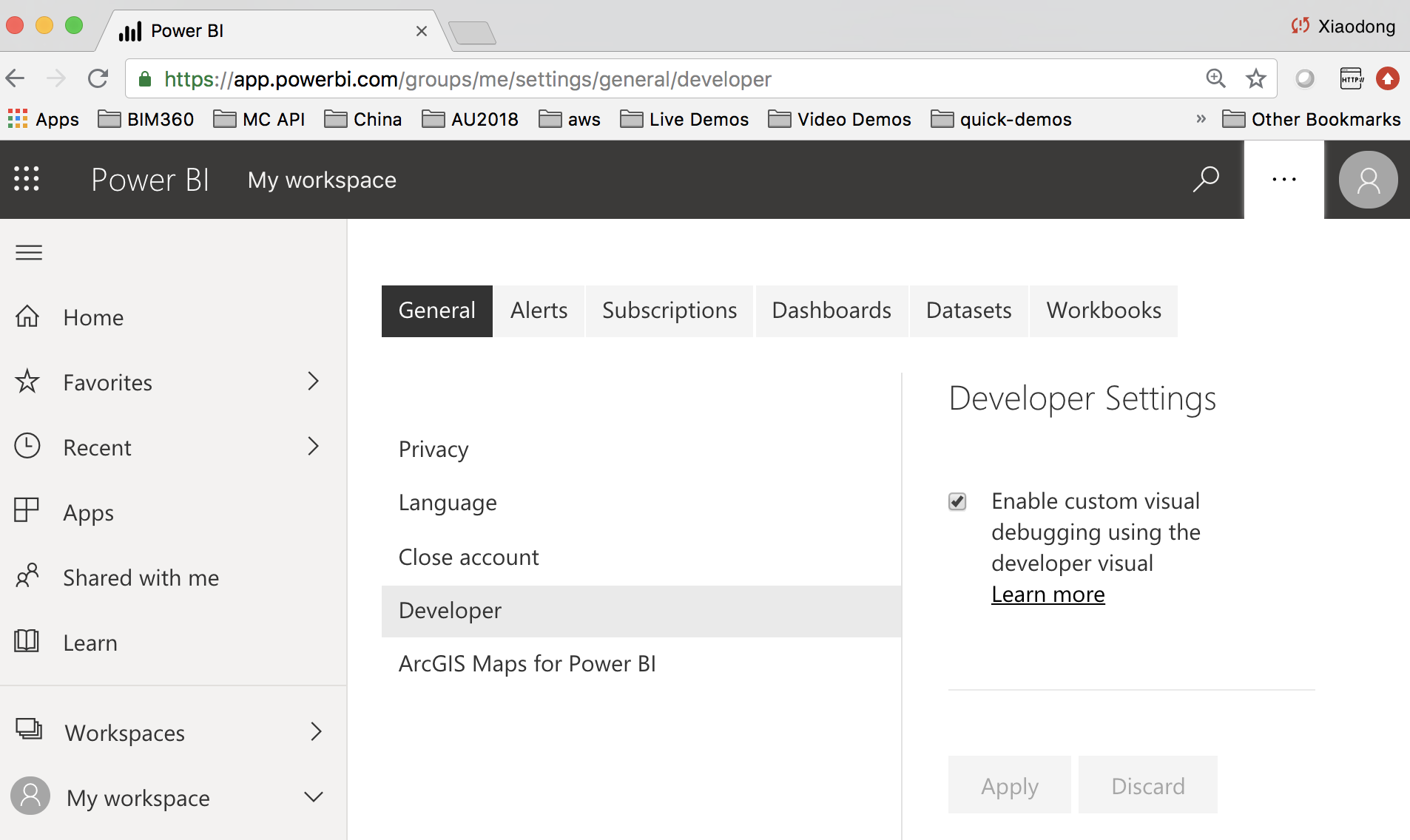The image size is (1410, 840).
Task: Open the China bookmarks folder
Action: click(x=363, y=119)
